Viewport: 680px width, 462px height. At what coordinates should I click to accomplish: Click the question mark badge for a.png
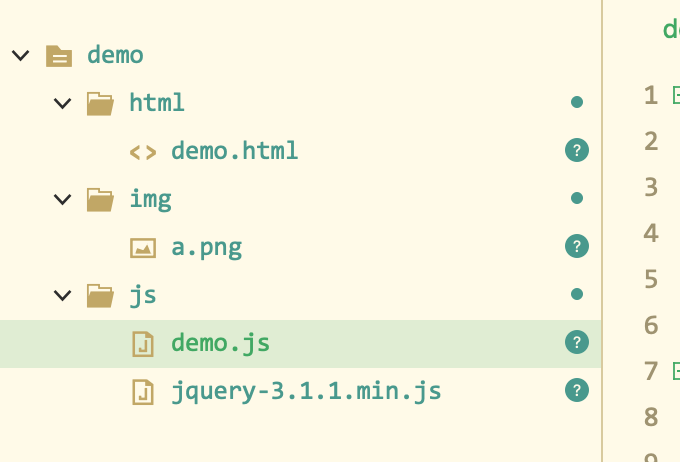coord(577,246)
